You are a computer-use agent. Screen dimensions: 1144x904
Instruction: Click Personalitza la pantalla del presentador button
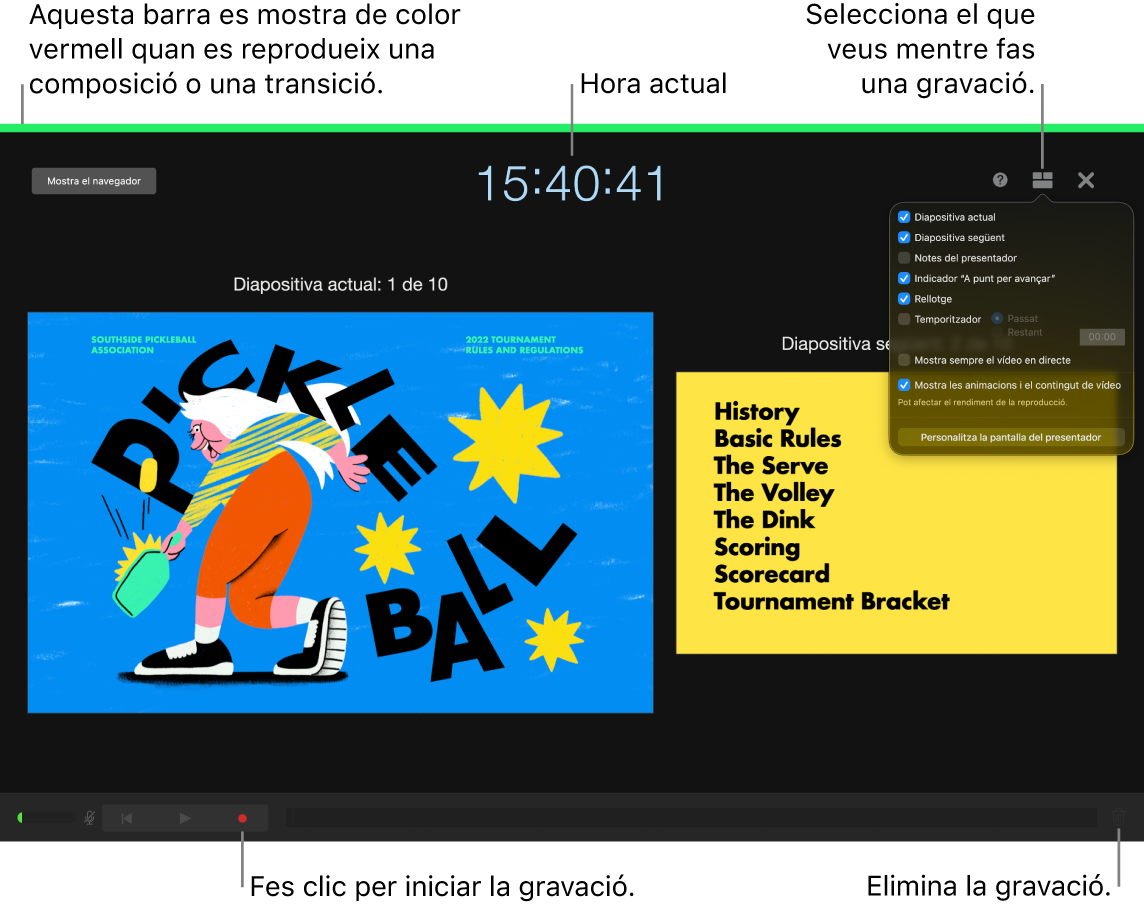[x=1010, y=437]
